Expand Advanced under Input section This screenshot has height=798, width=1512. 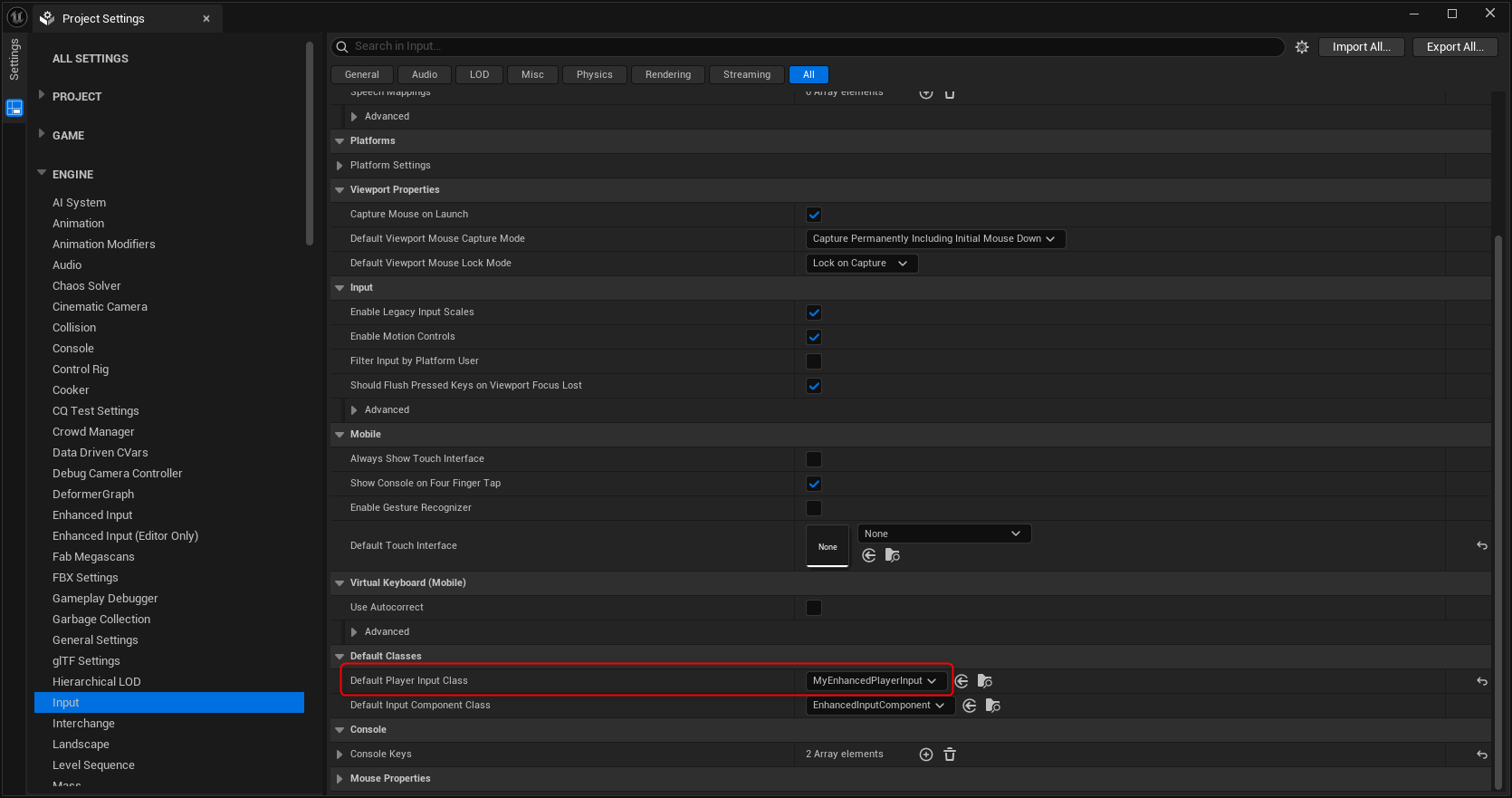[354, 410]
